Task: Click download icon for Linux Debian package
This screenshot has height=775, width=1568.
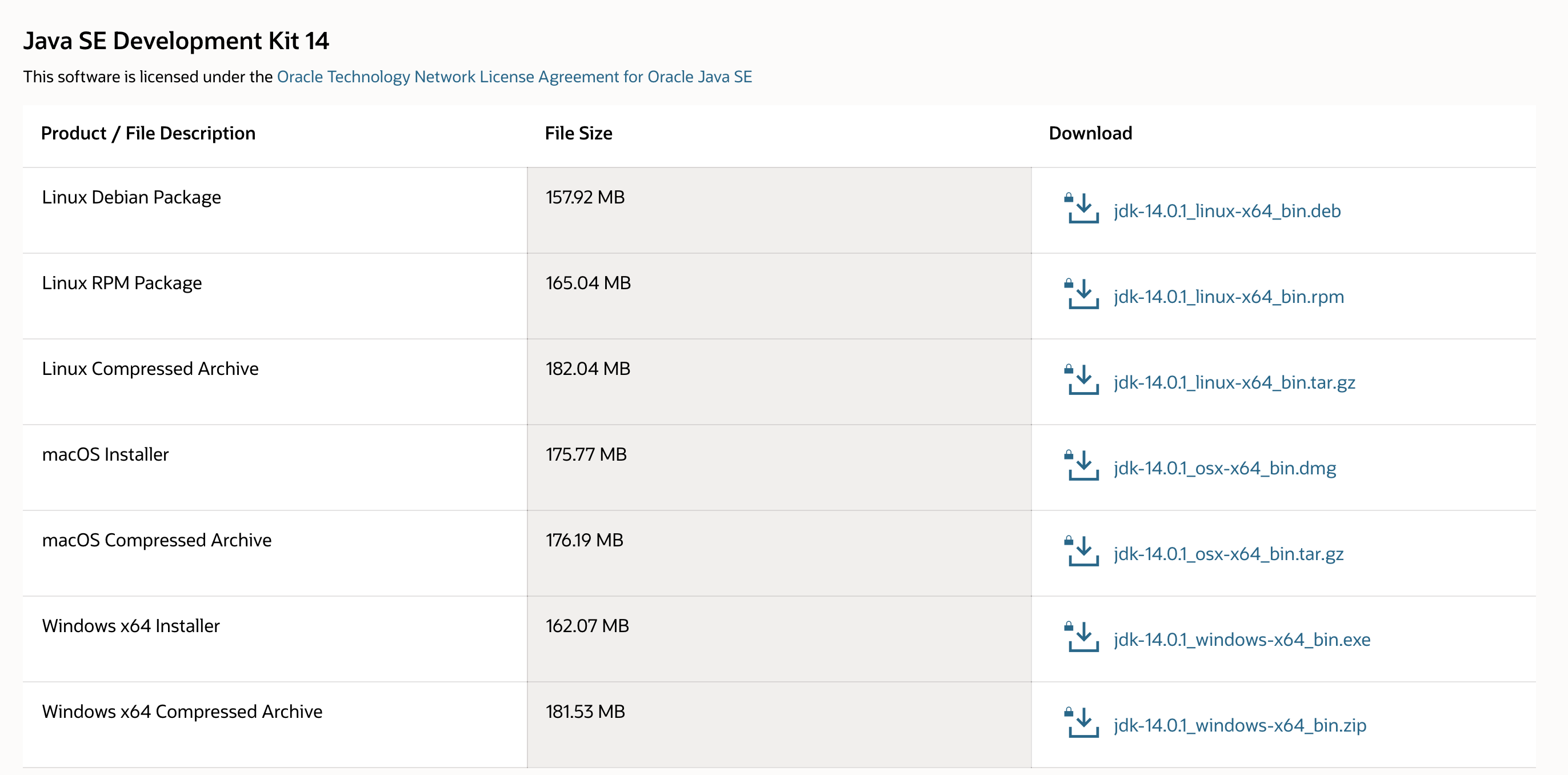Action: click(1083, 209)
